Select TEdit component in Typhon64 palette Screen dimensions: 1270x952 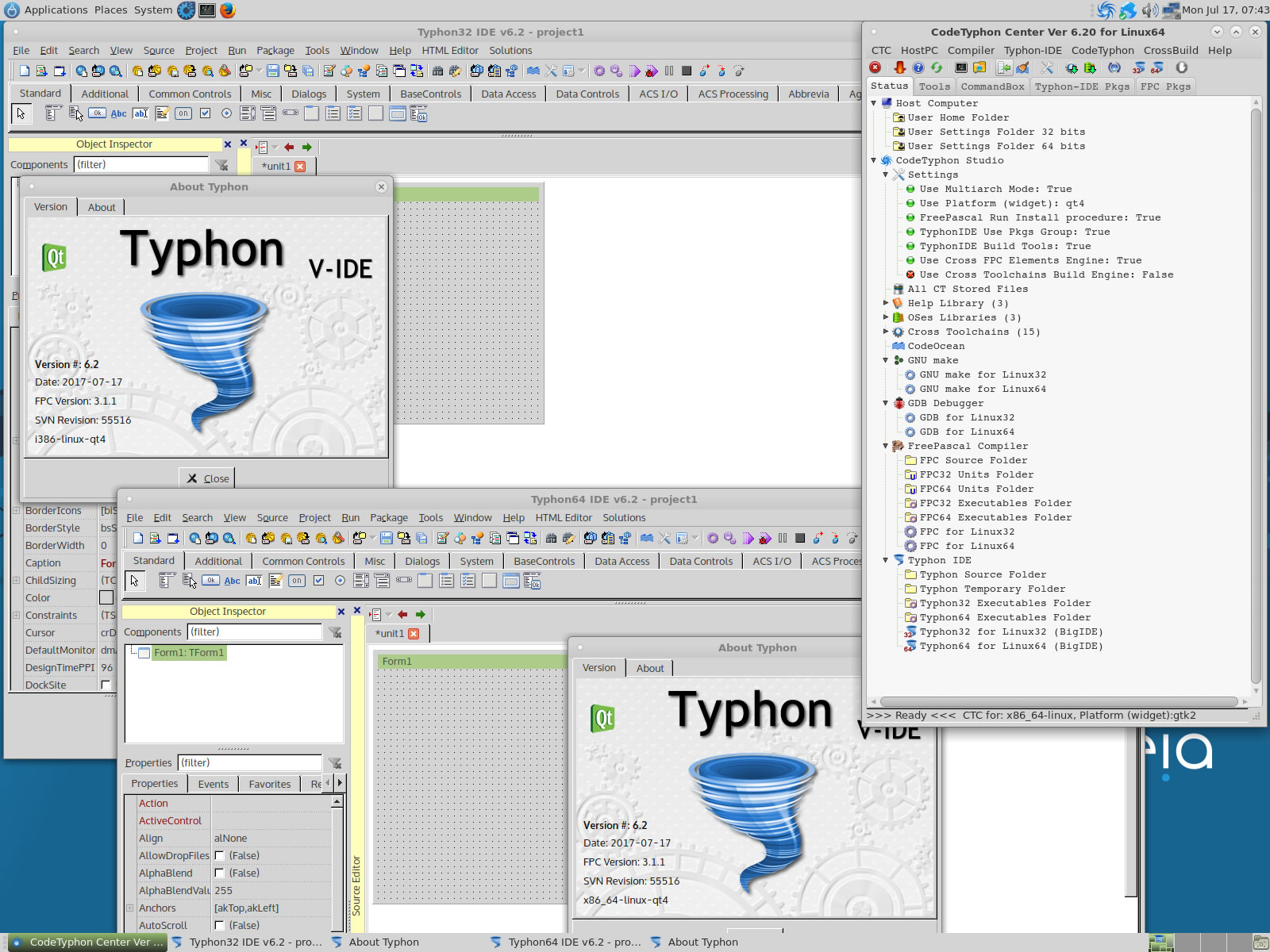pos(254,581)
